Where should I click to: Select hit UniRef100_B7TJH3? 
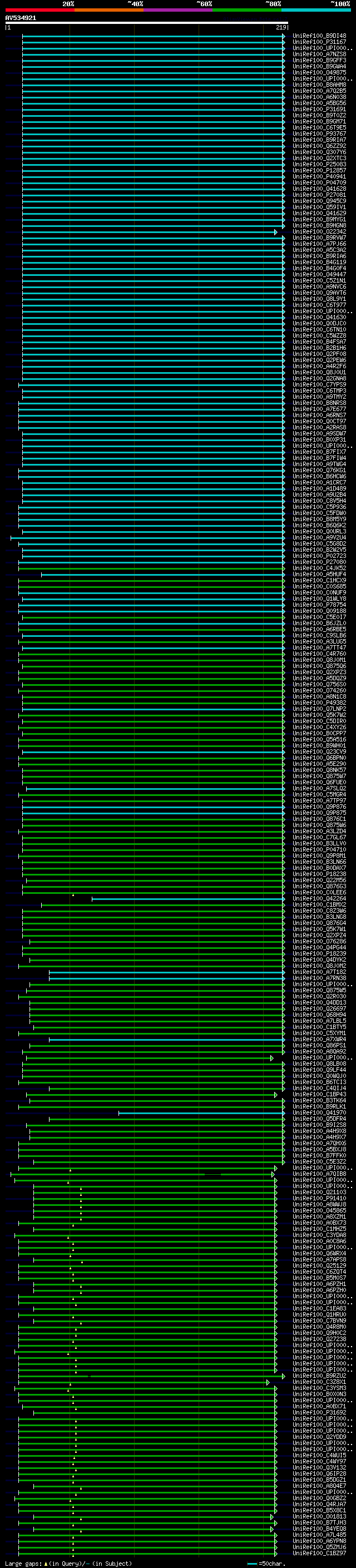[319, 1522]
